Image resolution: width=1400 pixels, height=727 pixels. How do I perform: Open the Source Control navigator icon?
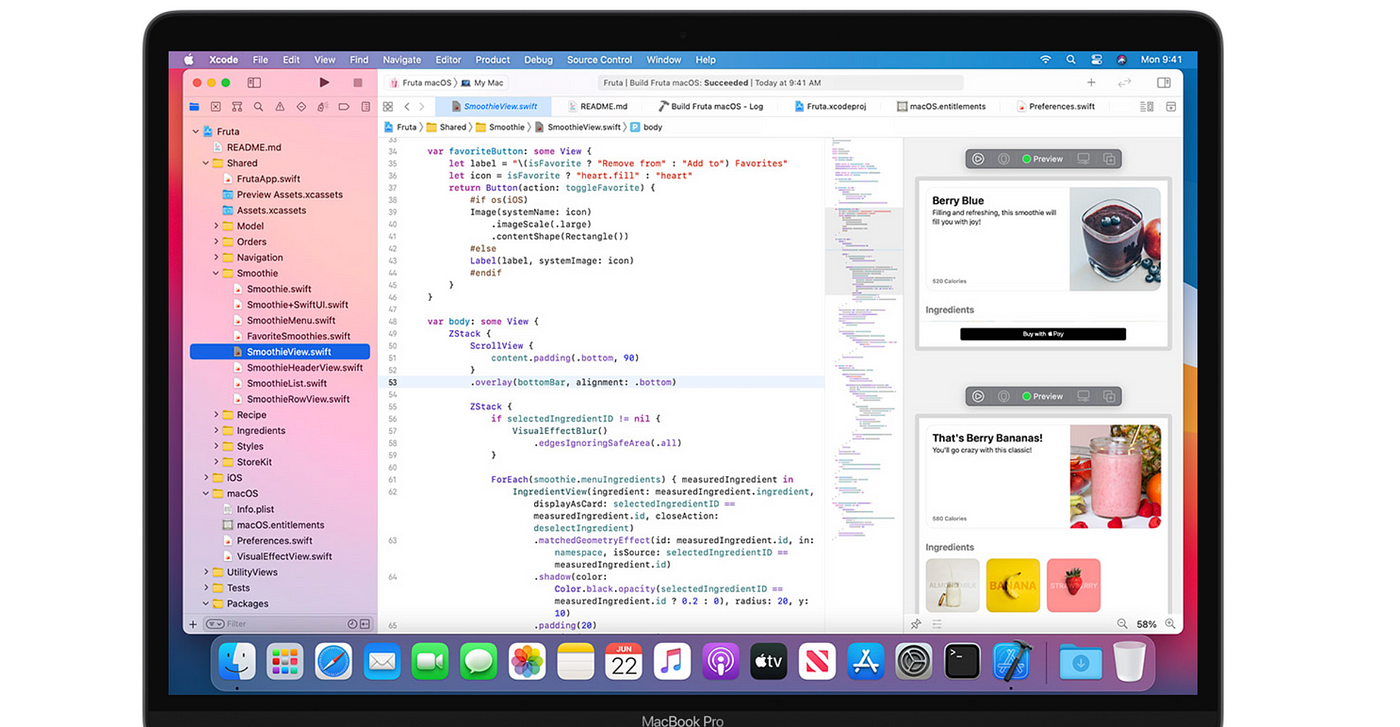tap(215, 107)
